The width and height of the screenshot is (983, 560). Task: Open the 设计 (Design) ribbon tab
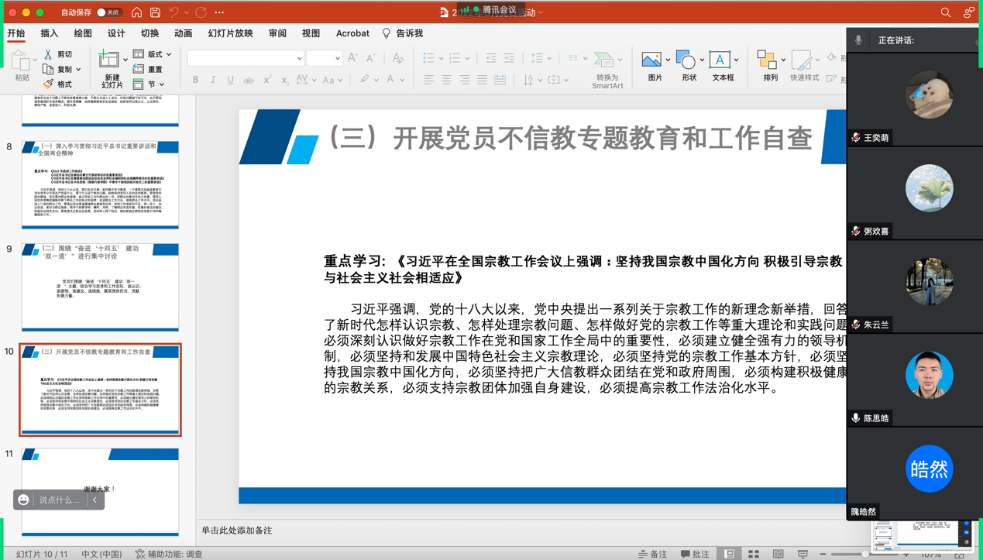coord(116,33)
